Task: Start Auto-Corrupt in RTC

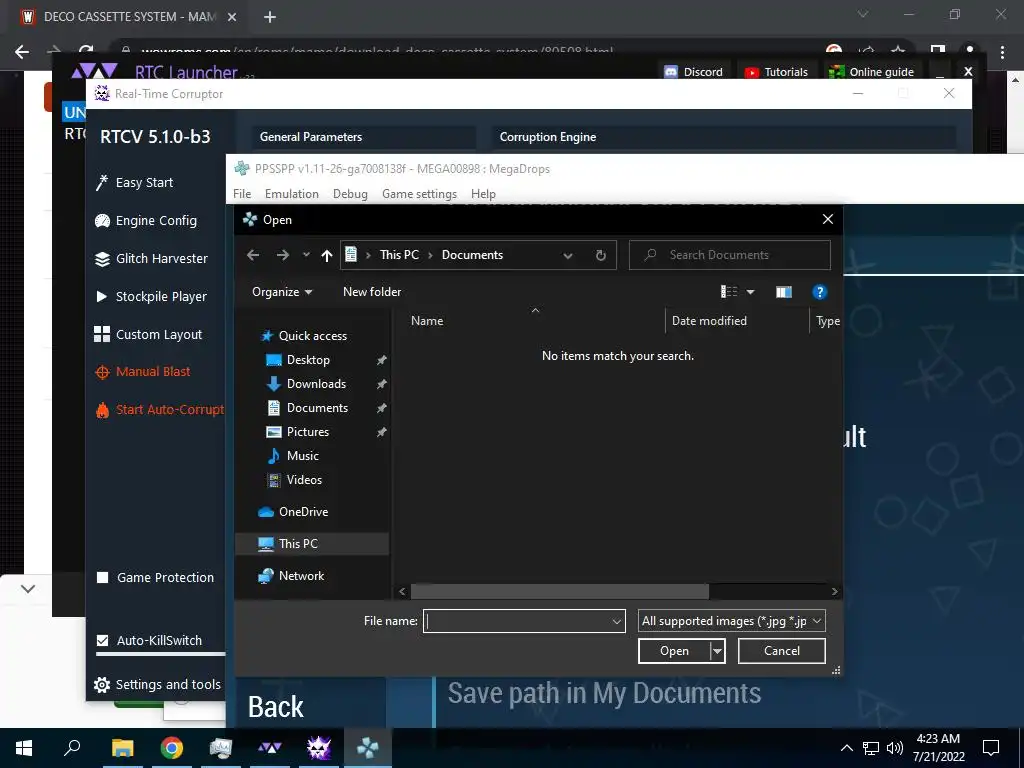Action: tap(170, 409)
